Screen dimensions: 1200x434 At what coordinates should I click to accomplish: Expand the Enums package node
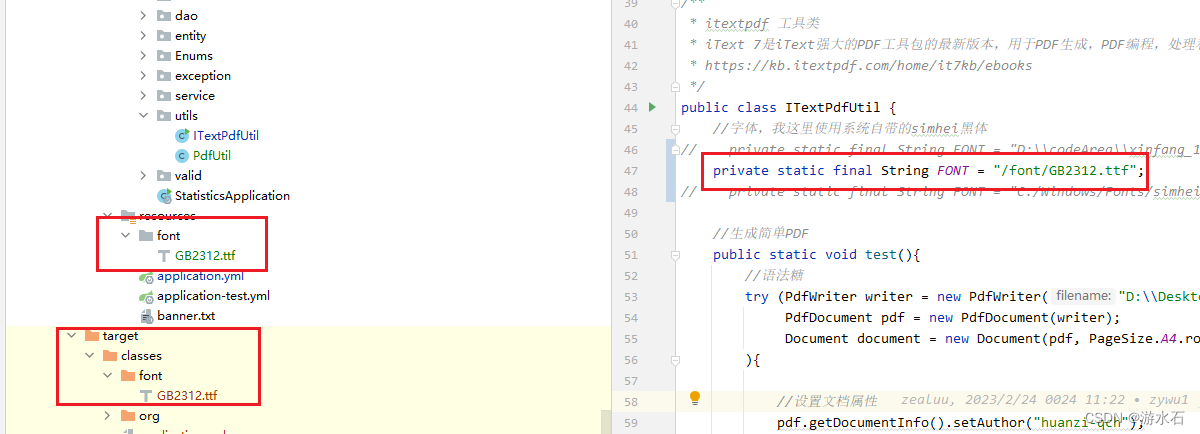[x=143, y=56]
